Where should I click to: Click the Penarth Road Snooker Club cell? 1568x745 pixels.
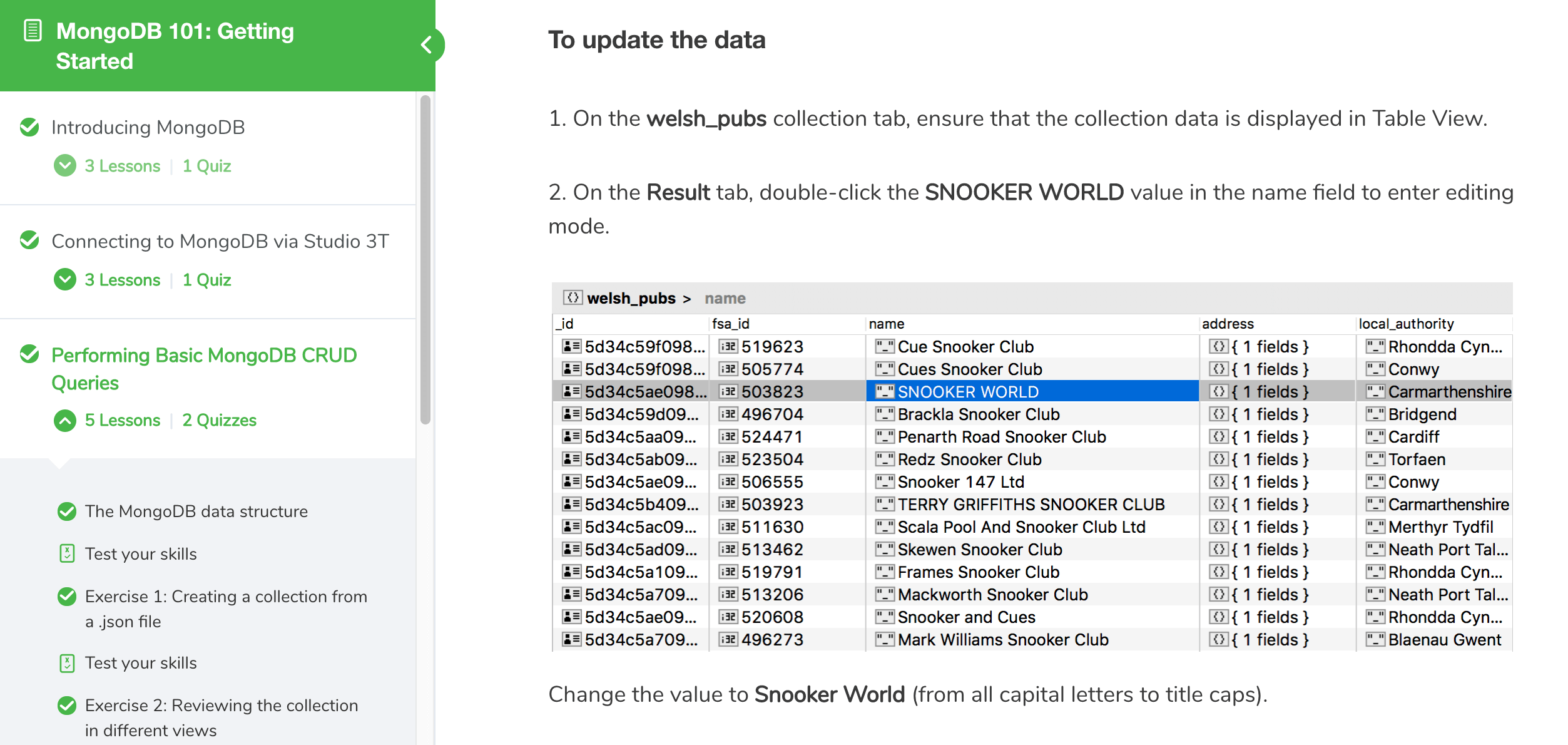tap(1032, 436)
